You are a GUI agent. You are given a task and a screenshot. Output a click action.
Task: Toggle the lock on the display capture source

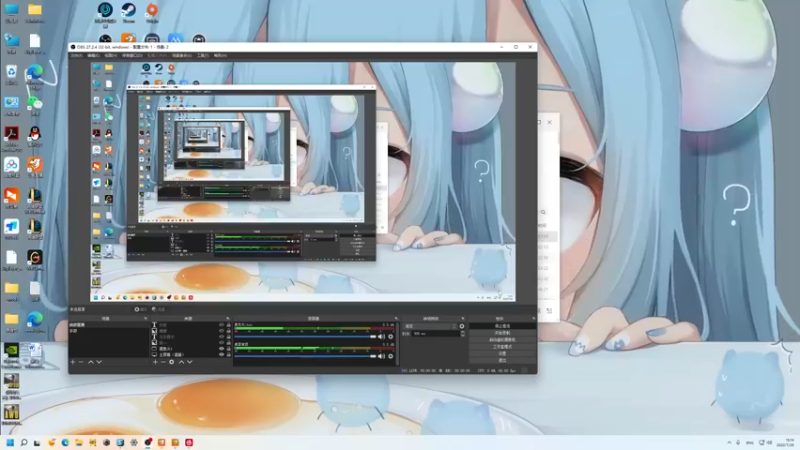pos(228,354)
